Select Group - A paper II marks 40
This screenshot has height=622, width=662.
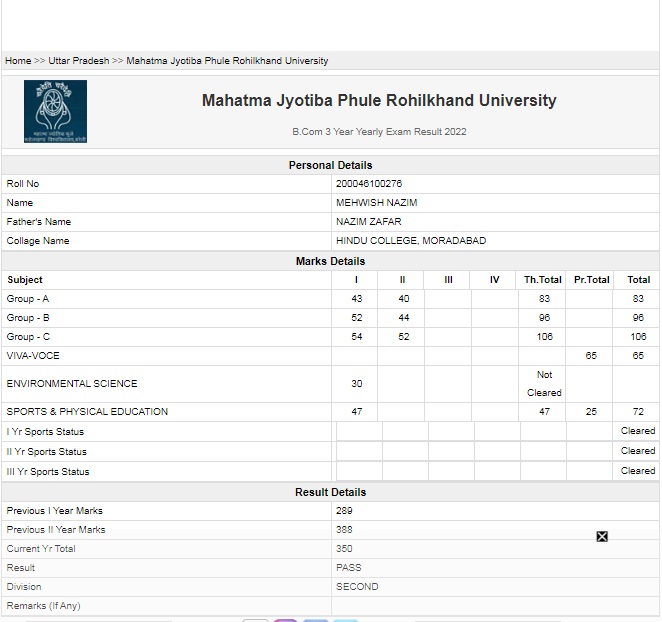[x=404, y=299]
